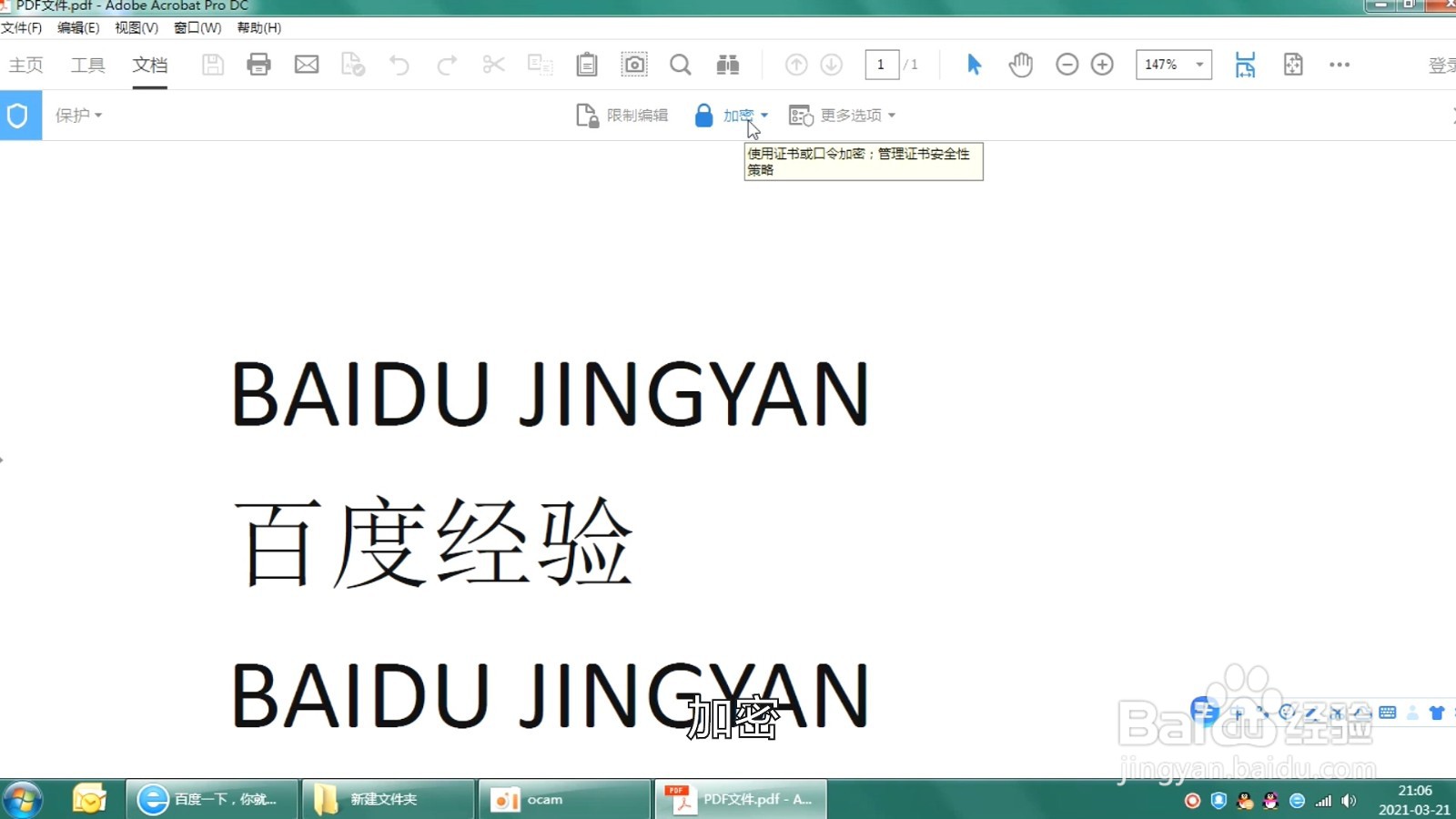Print the document with printer icon
Image resolution: width=1456 pixels, height=819 pixels.
pos(258,65)
